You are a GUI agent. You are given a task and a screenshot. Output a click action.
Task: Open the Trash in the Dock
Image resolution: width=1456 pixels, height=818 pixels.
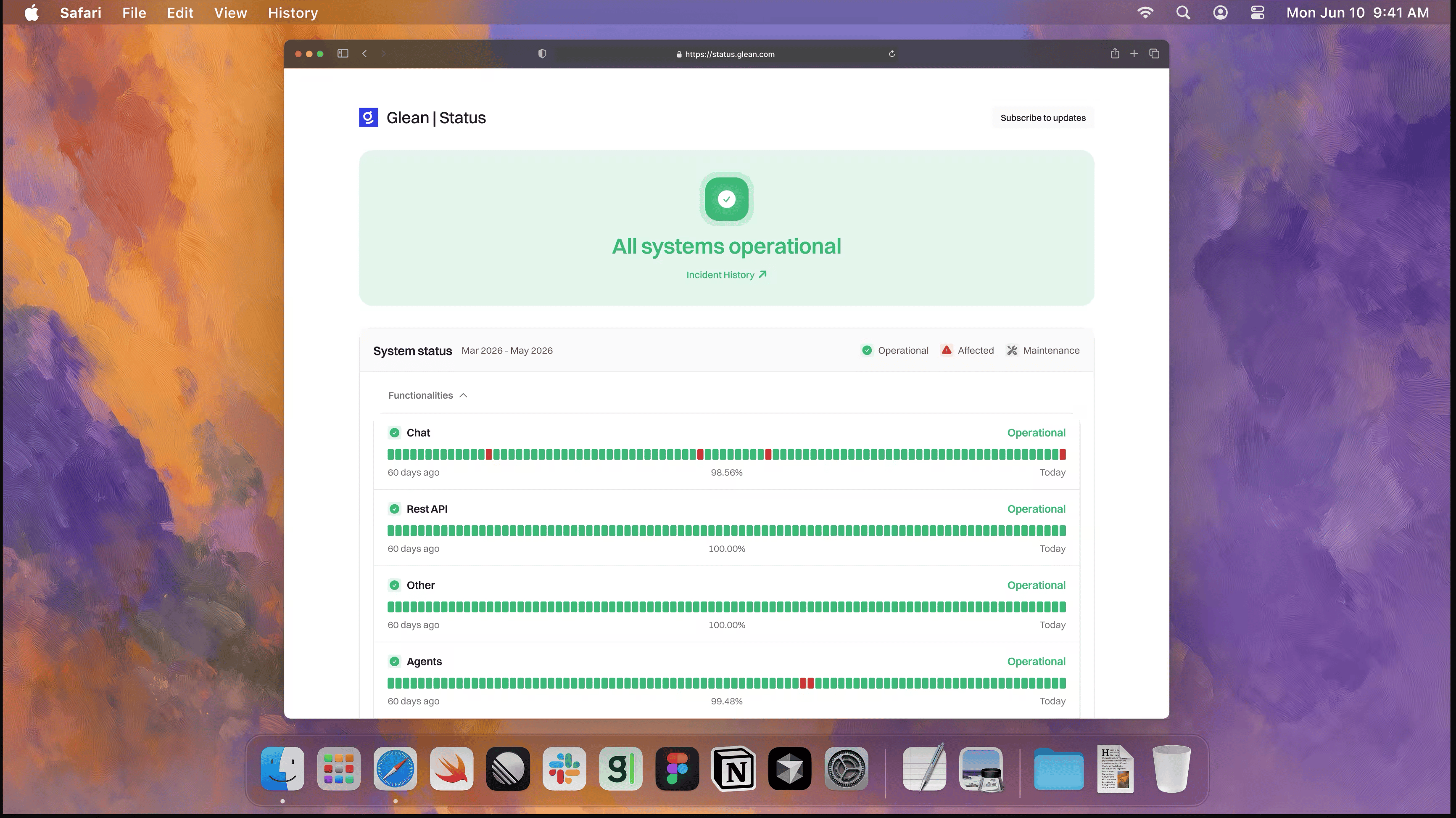click(1171, 768)
